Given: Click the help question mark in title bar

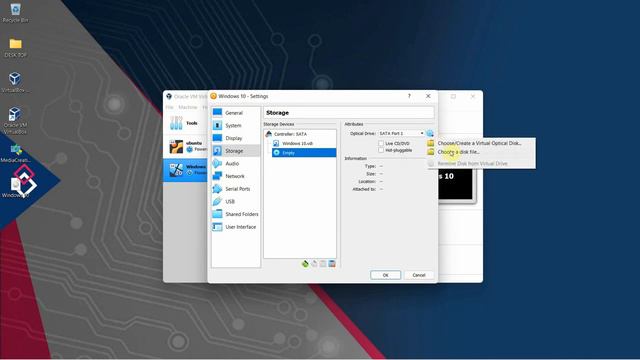Looking at the screenshot, I should click(x=409, y=96).
